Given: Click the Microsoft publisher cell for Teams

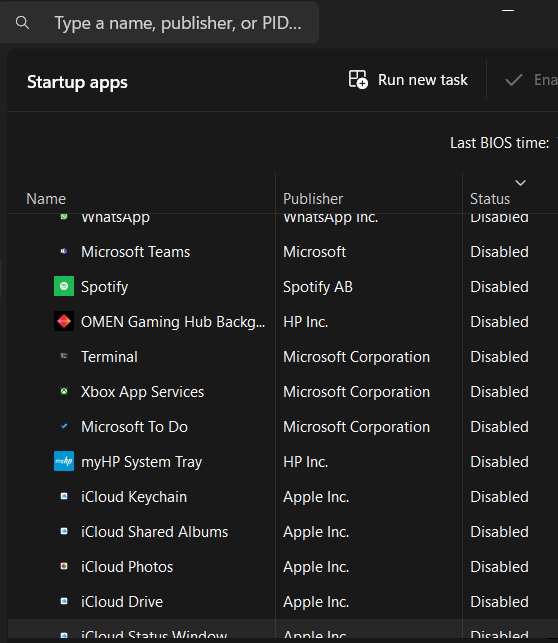Looking at the screenshot, I should (x=314, y=252).
